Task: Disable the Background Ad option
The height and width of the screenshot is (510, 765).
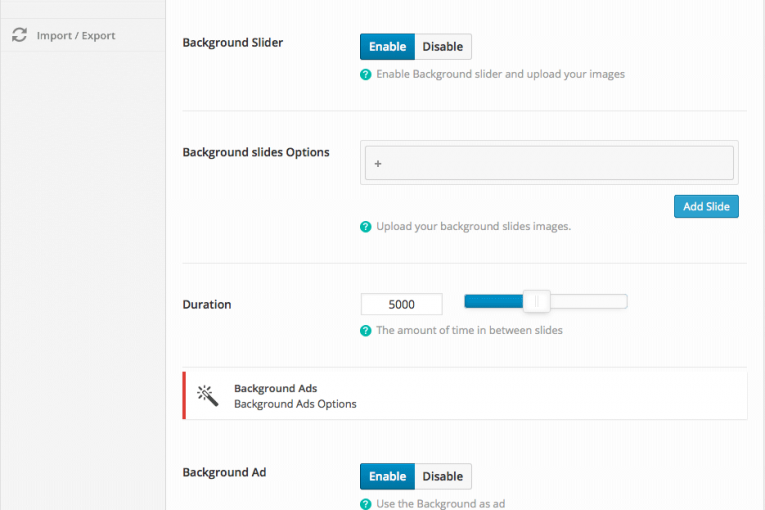Action: [x=443, y=476]
